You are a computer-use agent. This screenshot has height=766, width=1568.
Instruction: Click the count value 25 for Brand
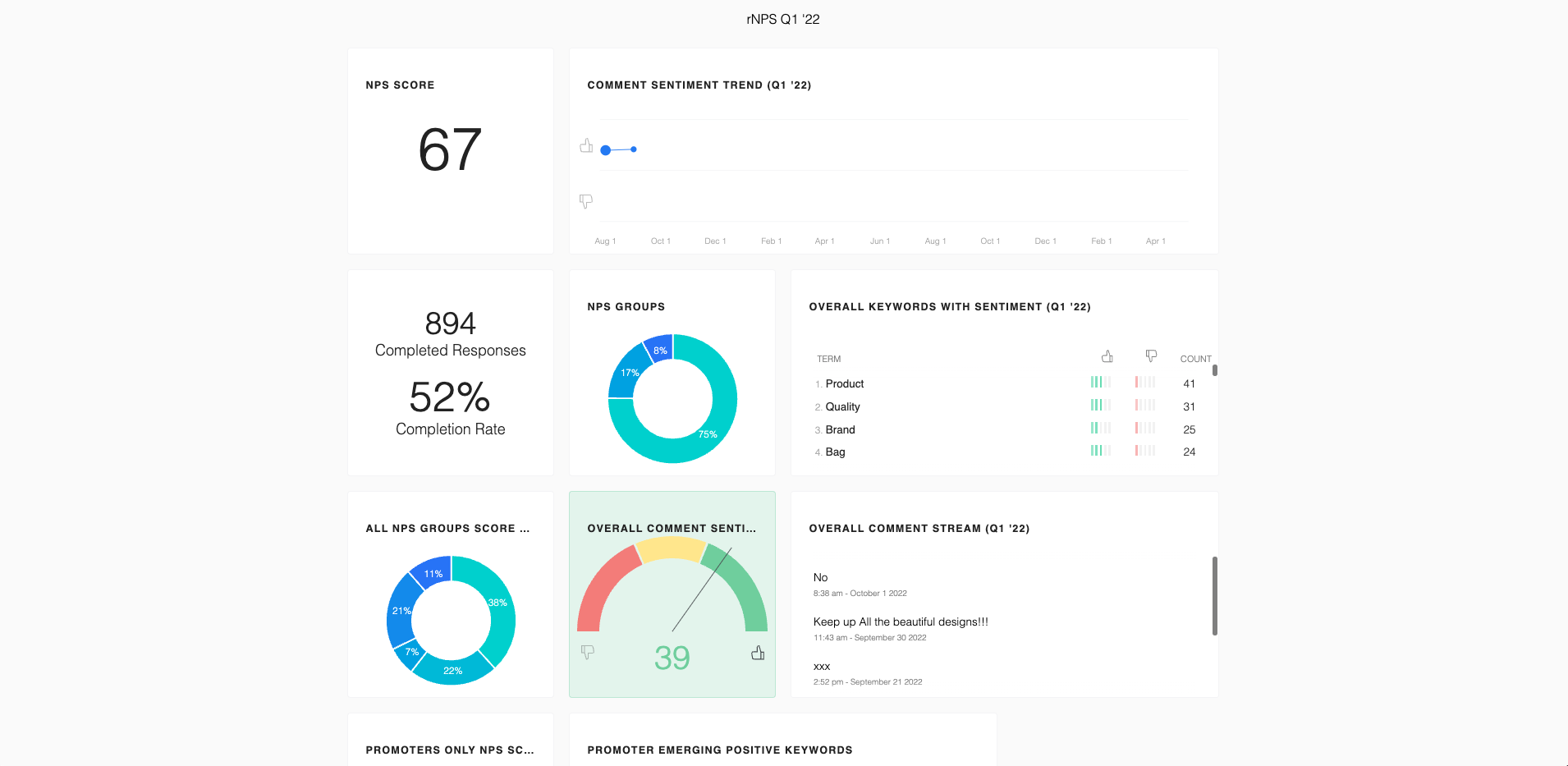click(1189, 429)
